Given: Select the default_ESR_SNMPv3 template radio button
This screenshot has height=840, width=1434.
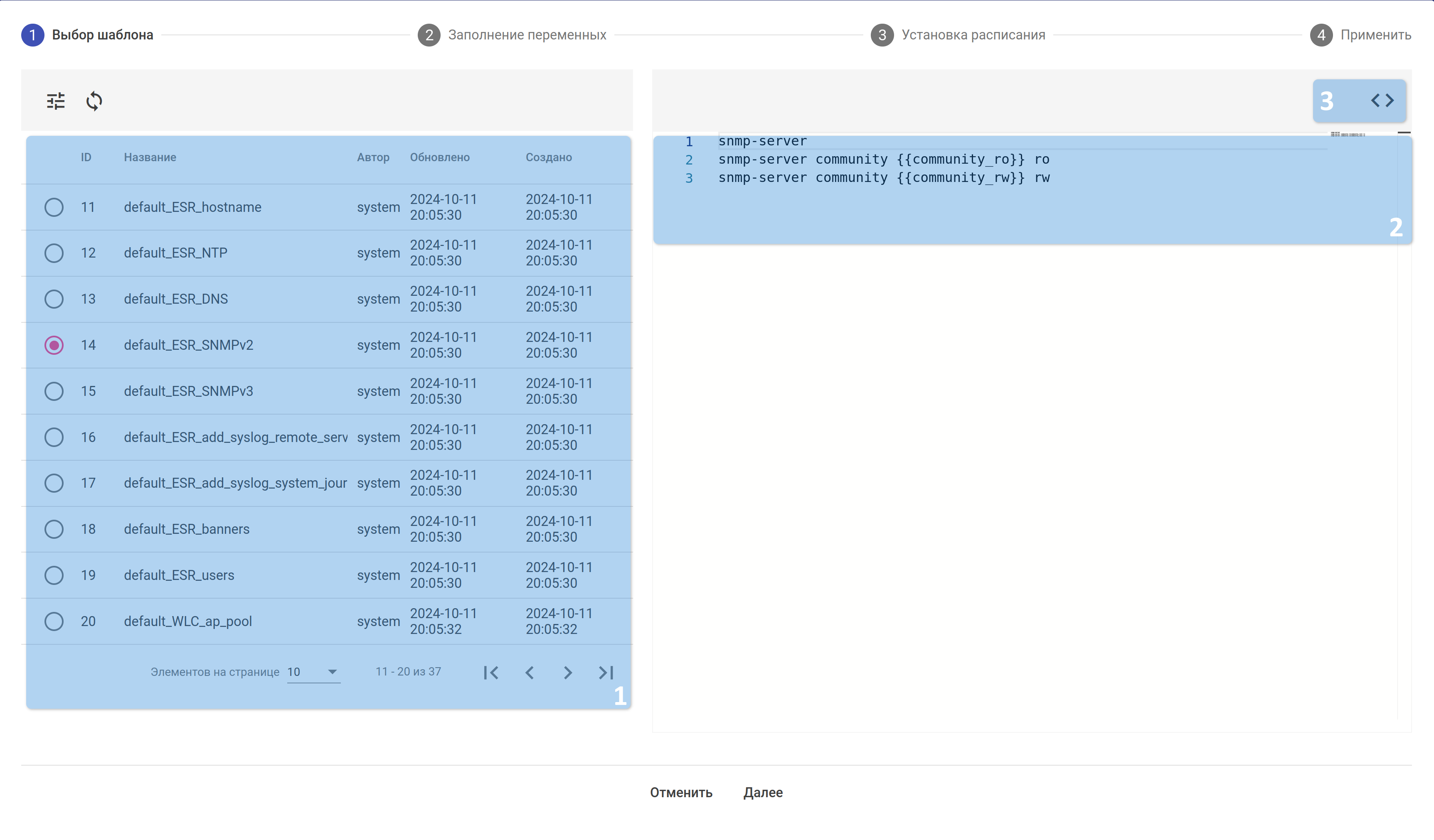Looking at the screenshot, I should (x=54, y=391).
